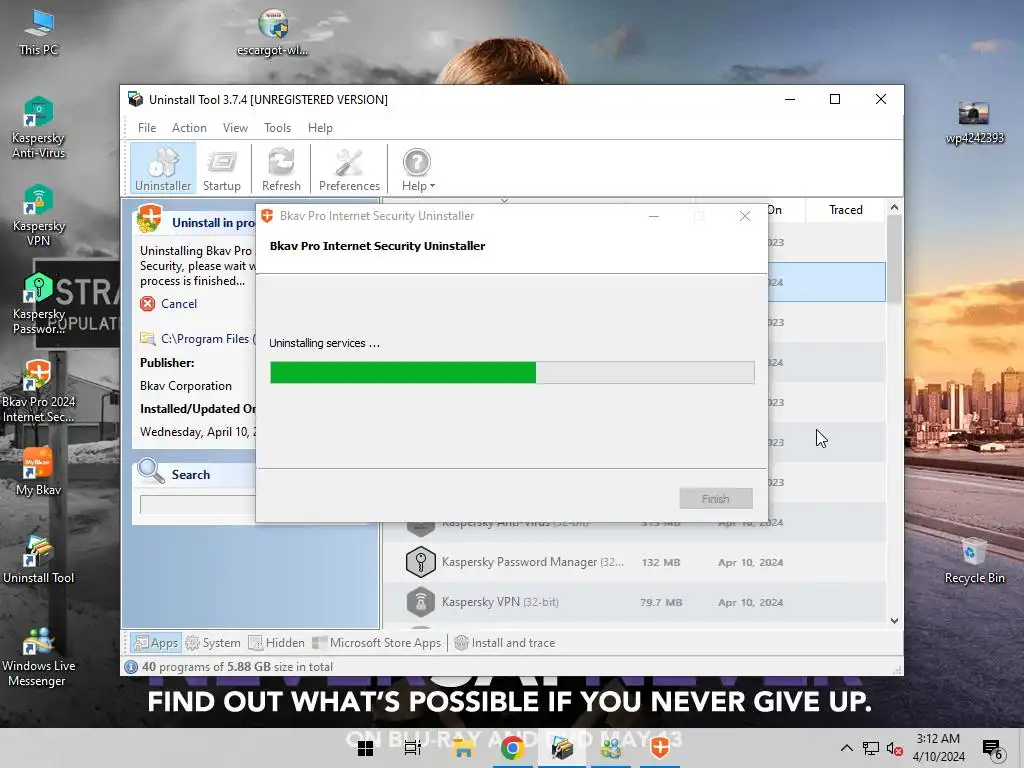The image size is (1024, 768).
Task: Open the Help menu in menu bar
Action: (x=320, y=128)
